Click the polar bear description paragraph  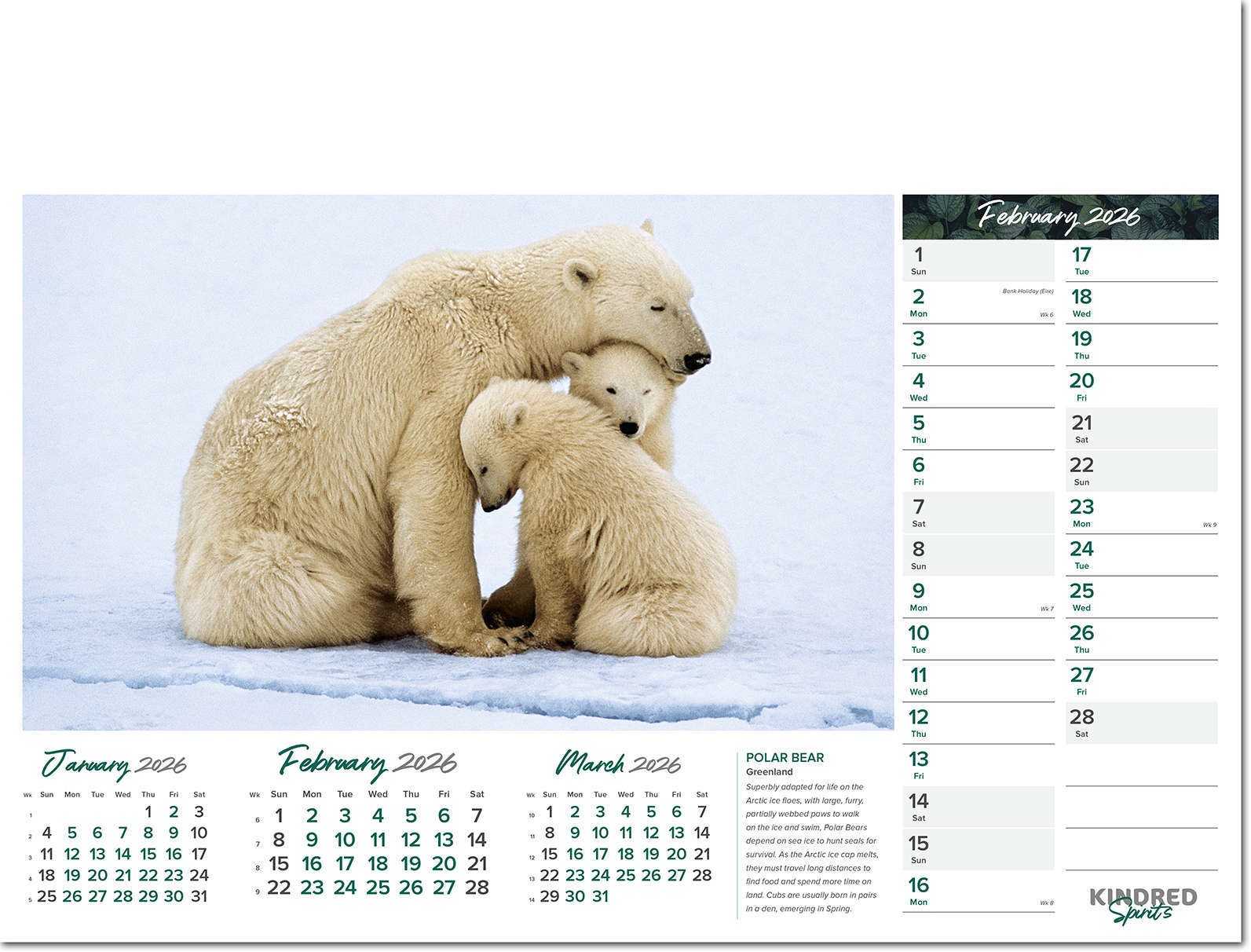tap(811, 848)
